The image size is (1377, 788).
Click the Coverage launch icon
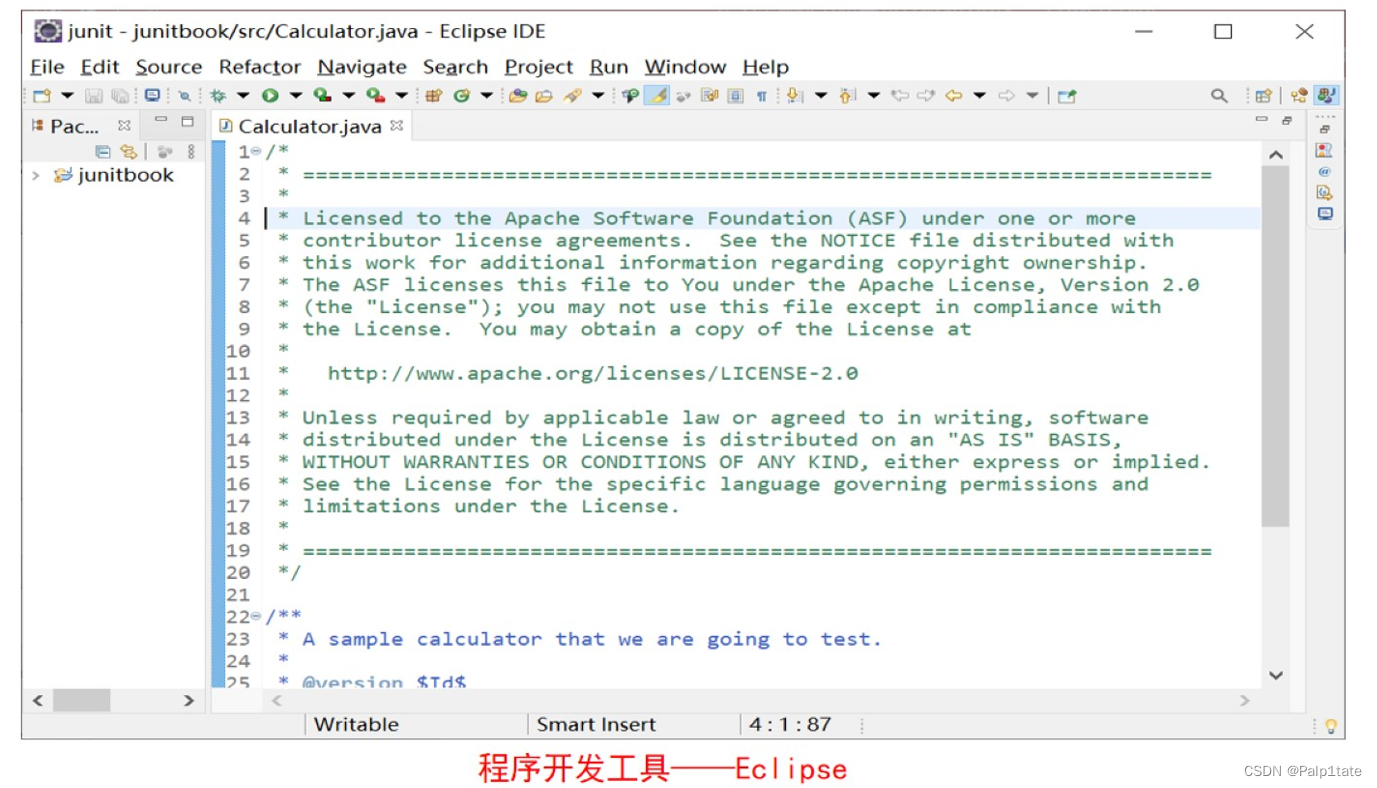(x=322, y=96)
